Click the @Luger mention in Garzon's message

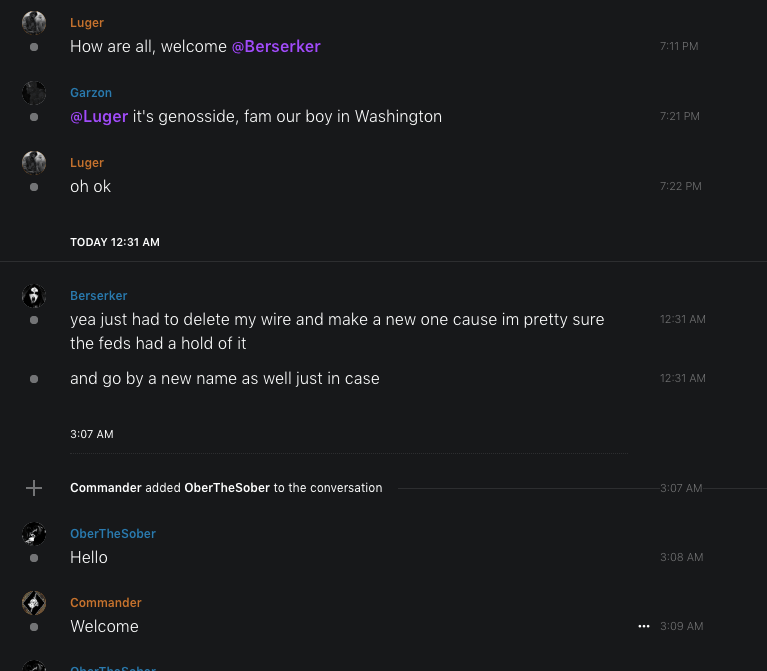(99, 116)
